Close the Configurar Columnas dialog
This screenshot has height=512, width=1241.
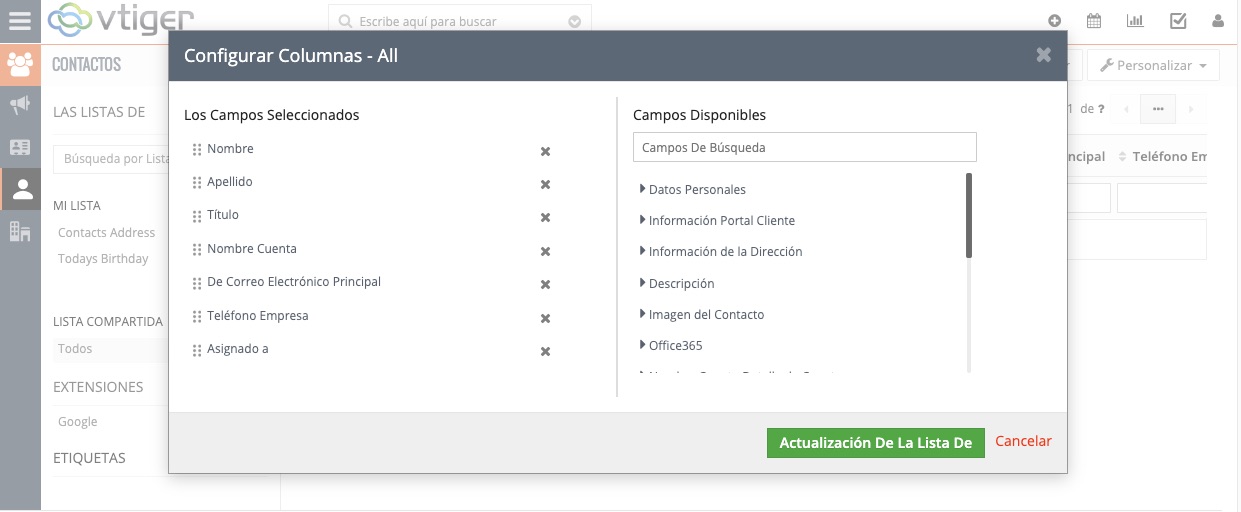click(x=1043, y=55)
